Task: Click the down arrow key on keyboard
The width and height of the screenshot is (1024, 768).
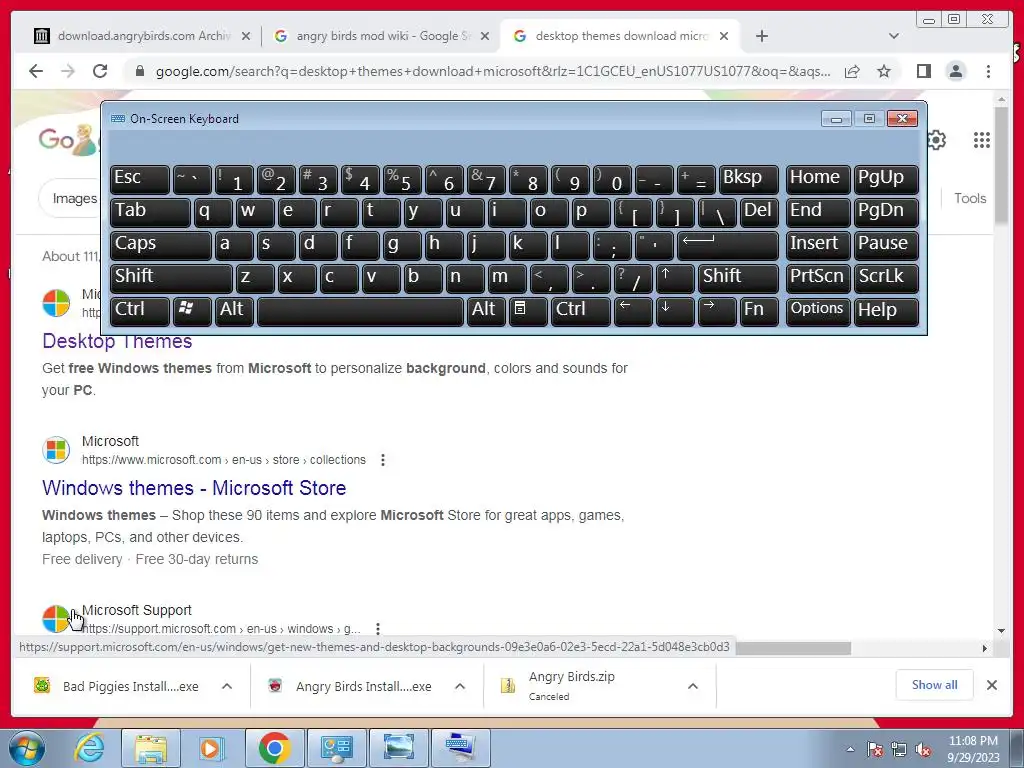Action: coord(675,311)
